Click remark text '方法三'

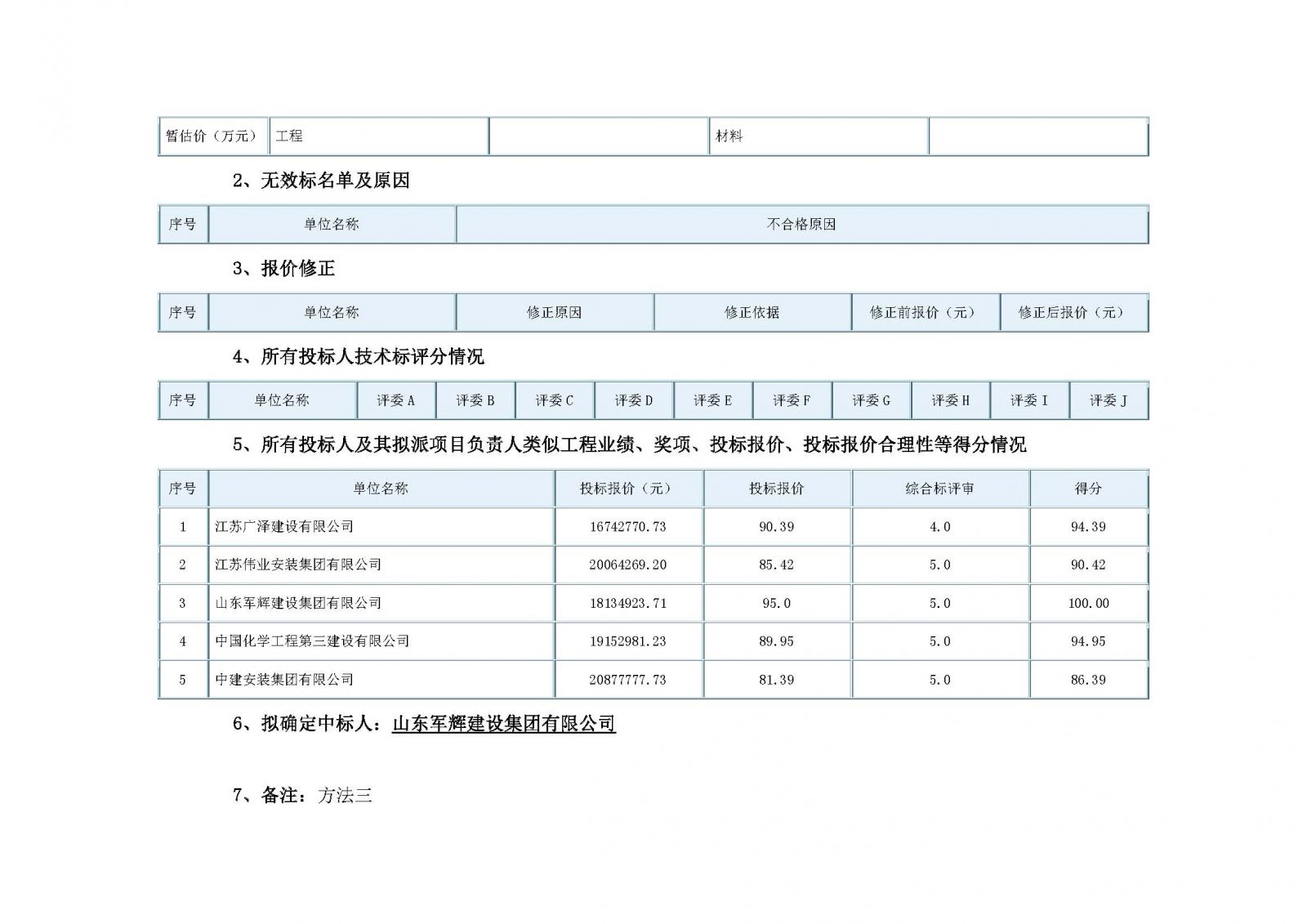(345, 795)
